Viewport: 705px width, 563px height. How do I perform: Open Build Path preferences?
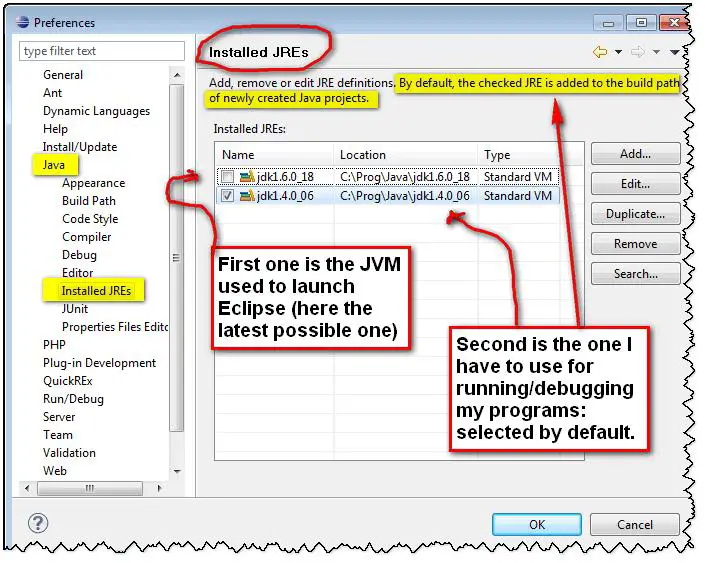click(89, 201)
